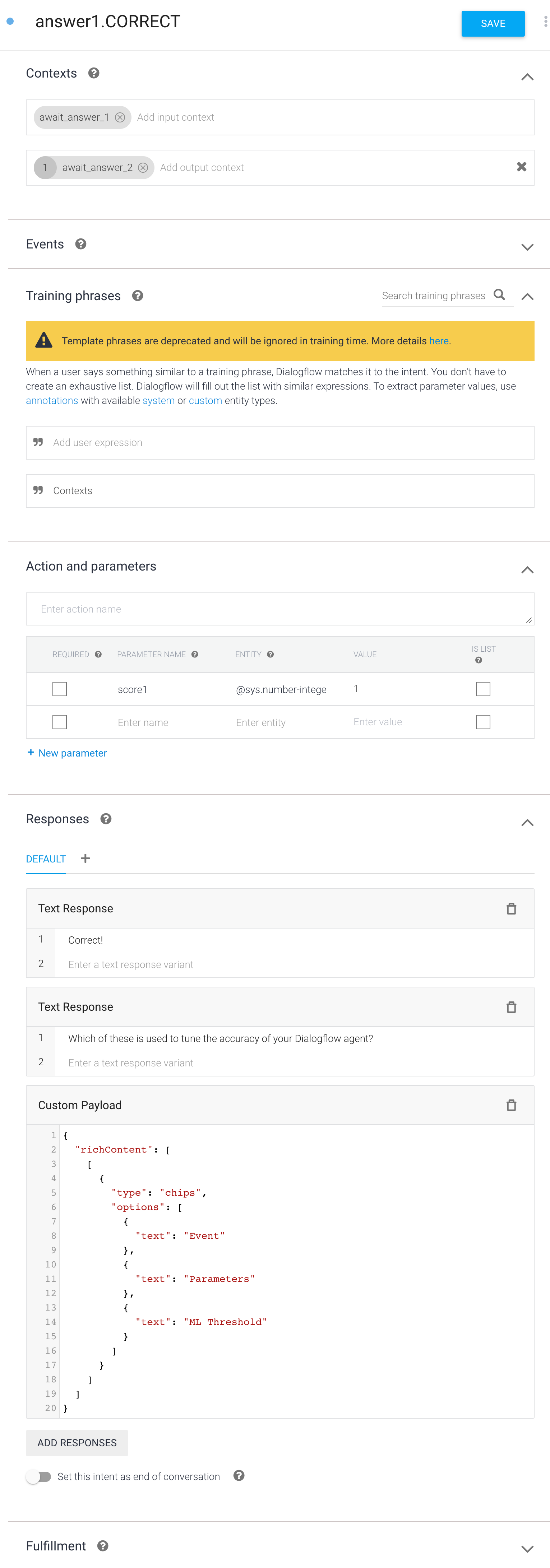This screenshot has width=550, height=1568.
Task: Expand the Events section
Action: click(x=527, y=247)
